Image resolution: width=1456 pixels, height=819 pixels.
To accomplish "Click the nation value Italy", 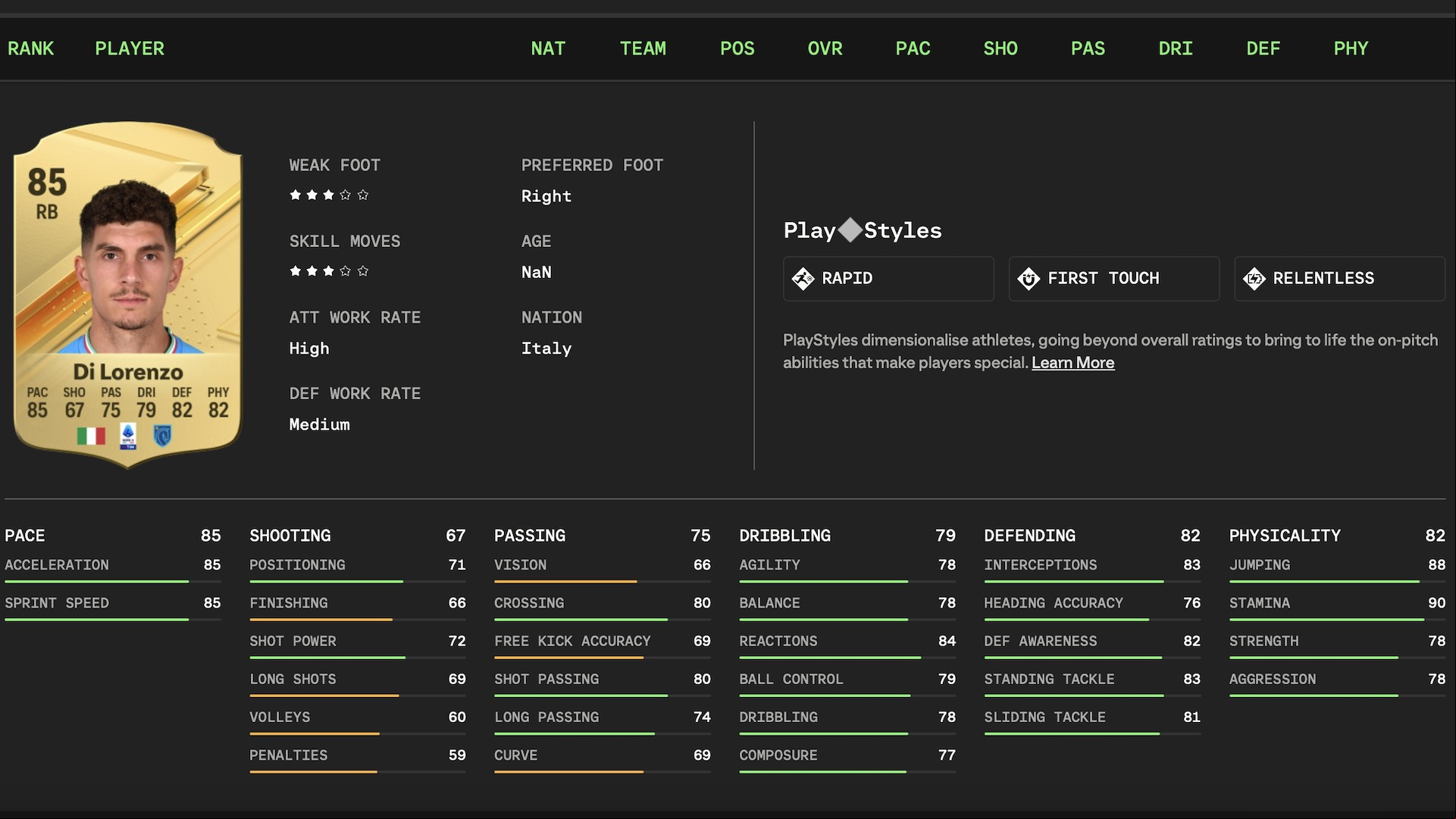I will (546, 349).
